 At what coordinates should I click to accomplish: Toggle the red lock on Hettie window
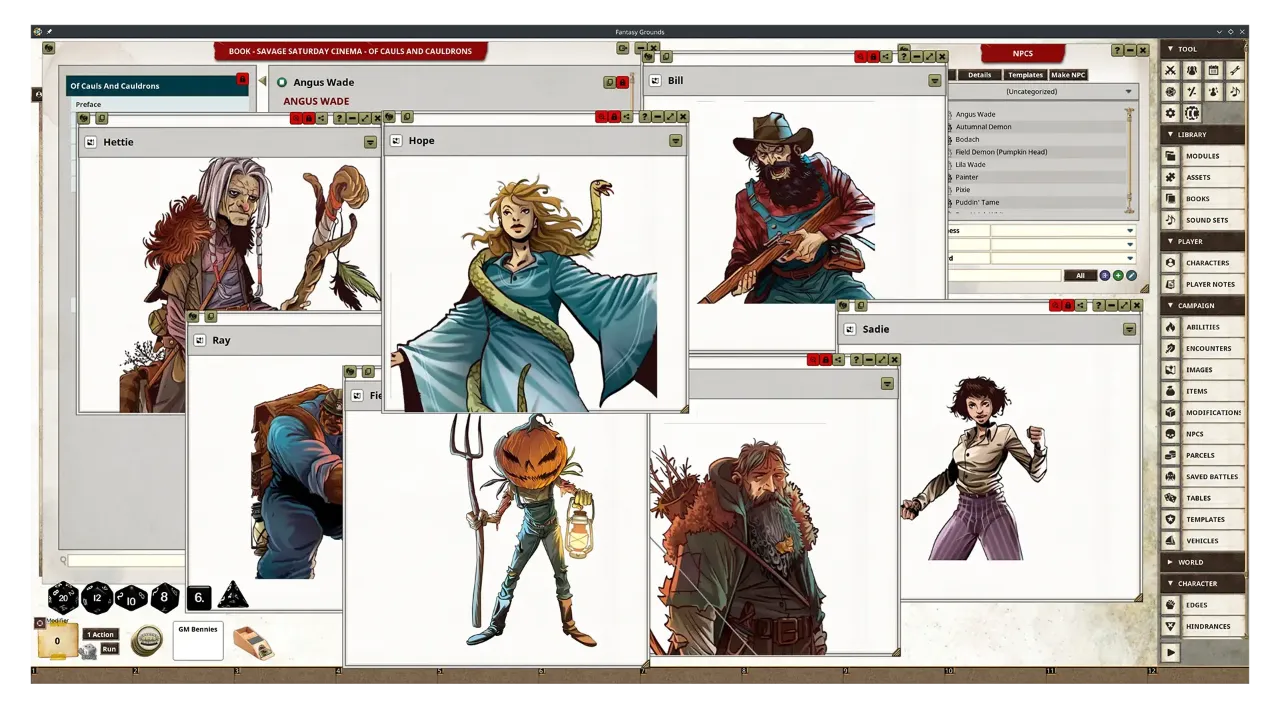pos(308,119)
